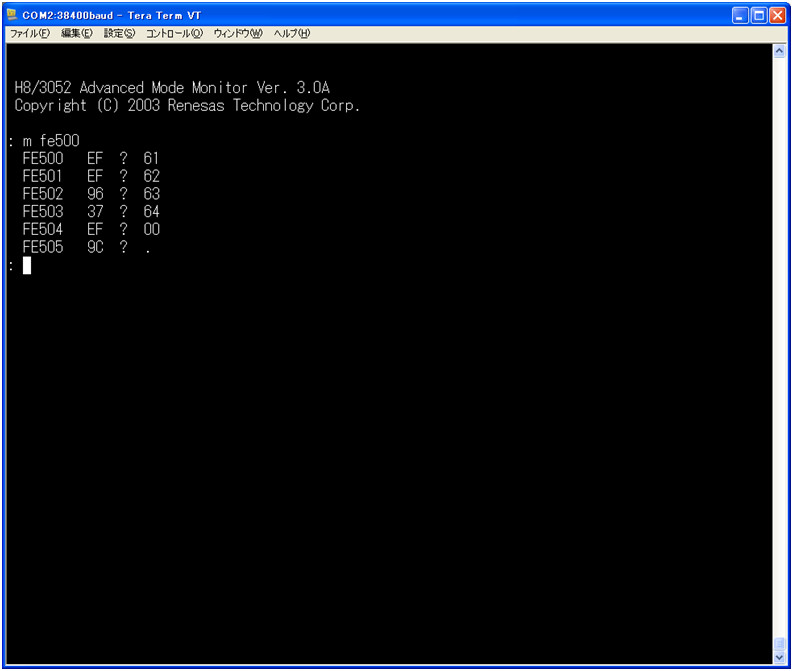Click the scrollbar thumb at the bottom
Screen dimensions: 793x671
(x=779, y=642)
